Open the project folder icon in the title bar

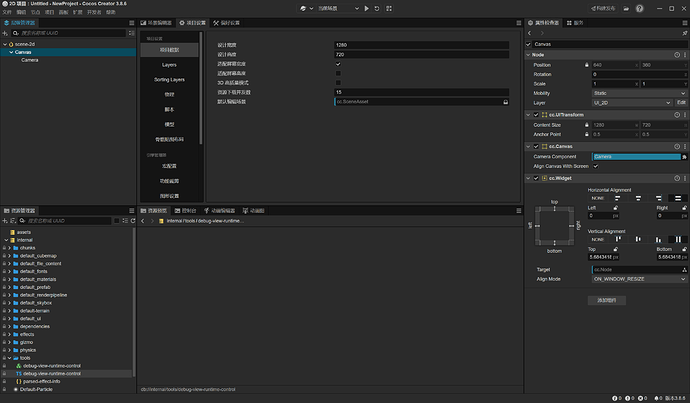[x=626, y=8]
